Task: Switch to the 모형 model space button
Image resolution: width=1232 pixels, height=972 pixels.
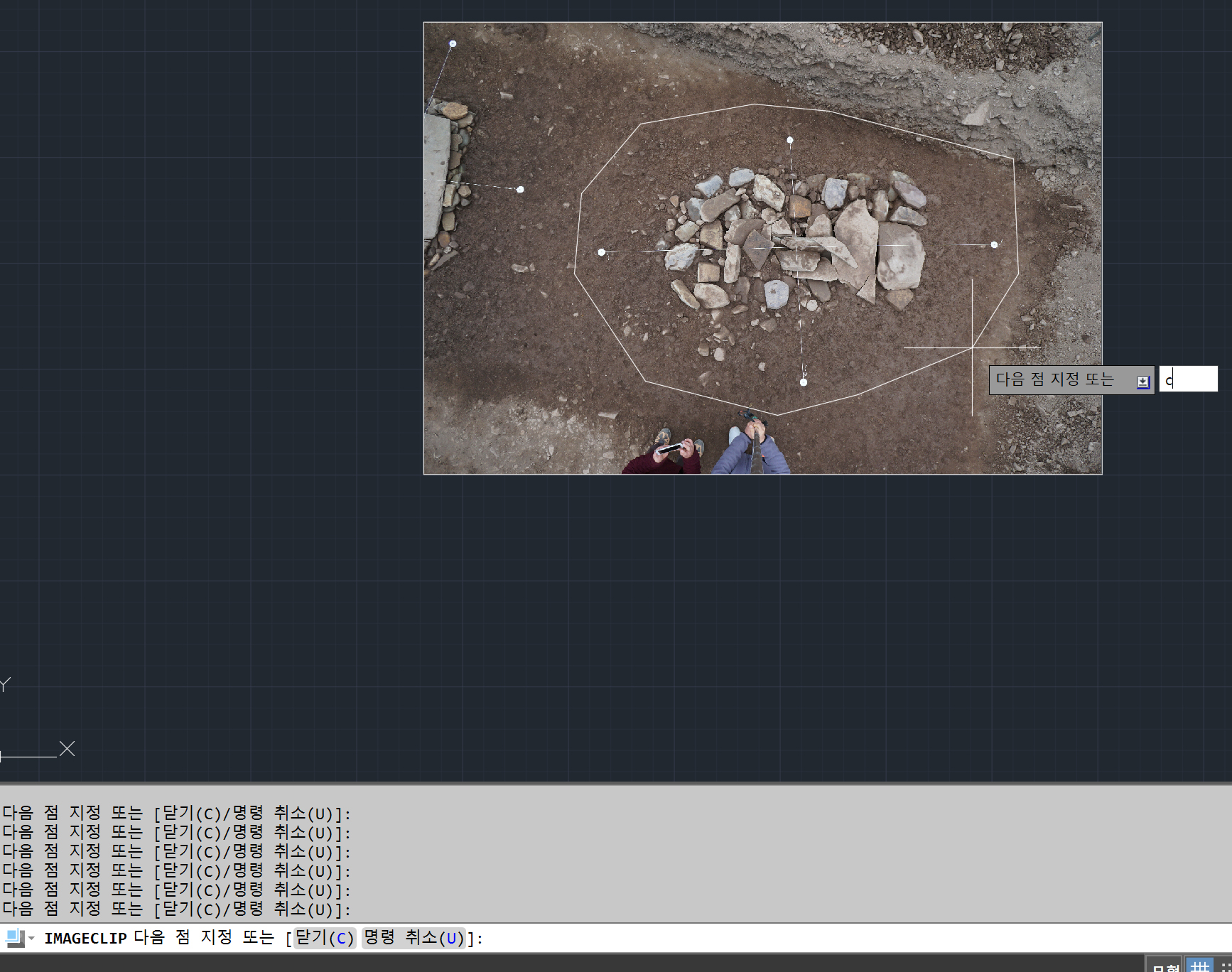Action: (1165, 966)
